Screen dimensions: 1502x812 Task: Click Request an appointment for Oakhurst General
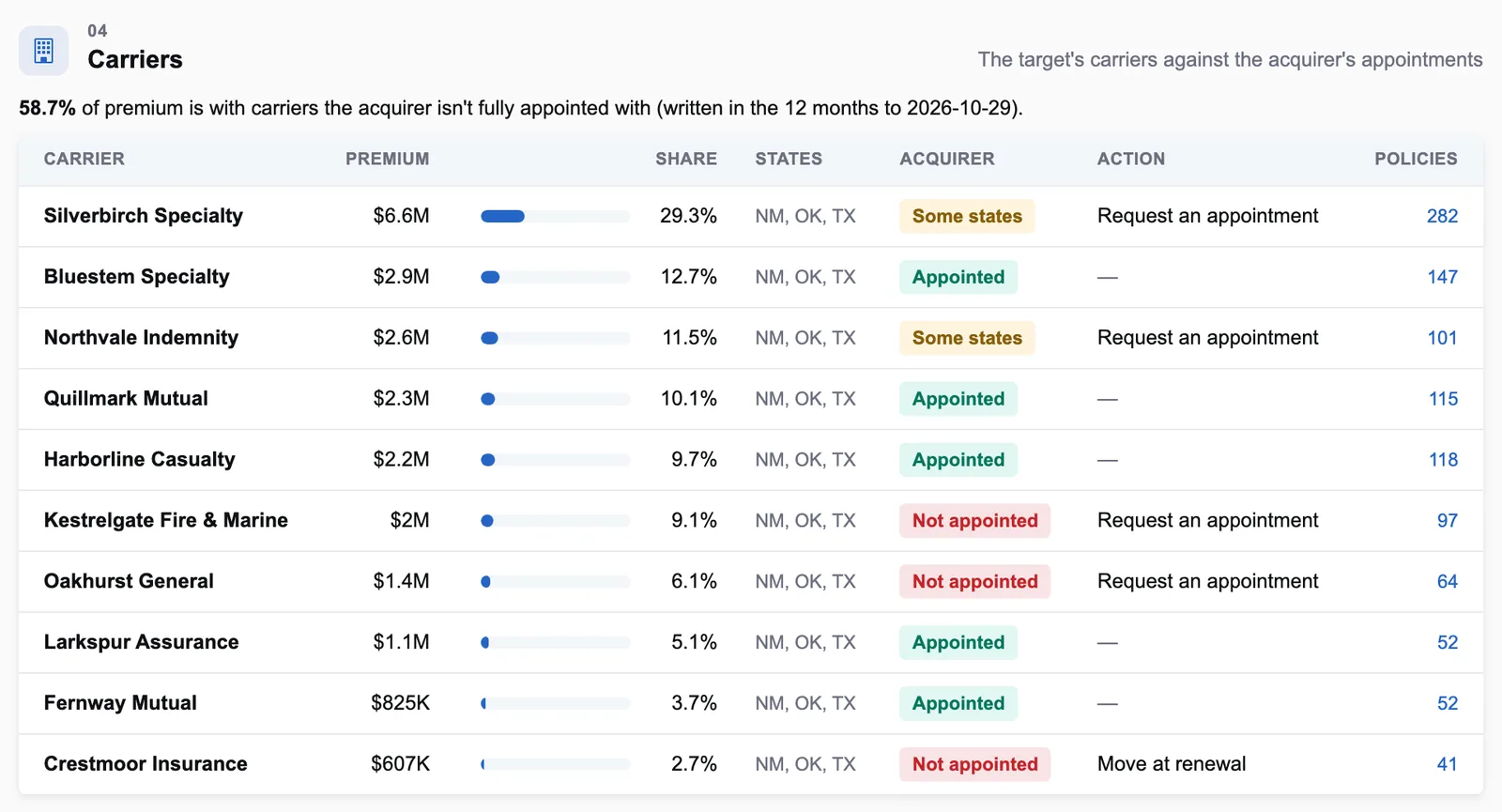(1207, 582)
